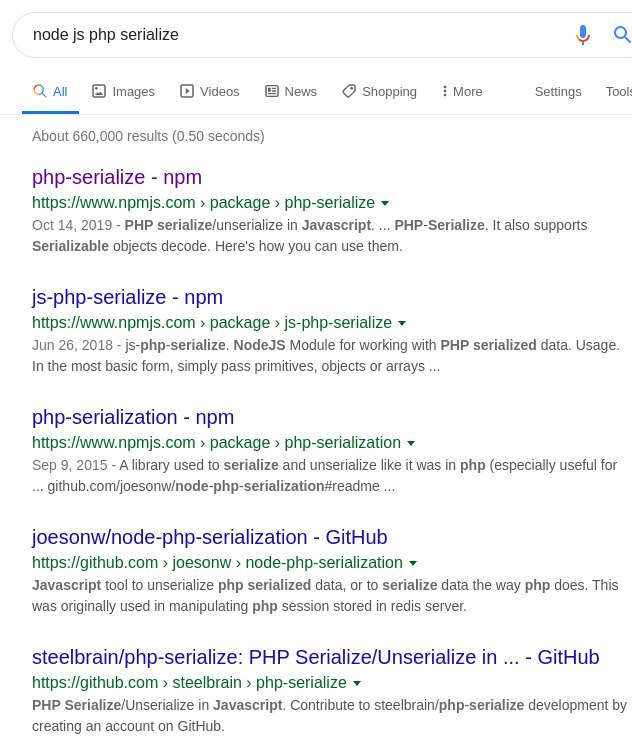Viewport: 632px width, 744px height.
Task: Click the Videos play icon
Action: 187,91
